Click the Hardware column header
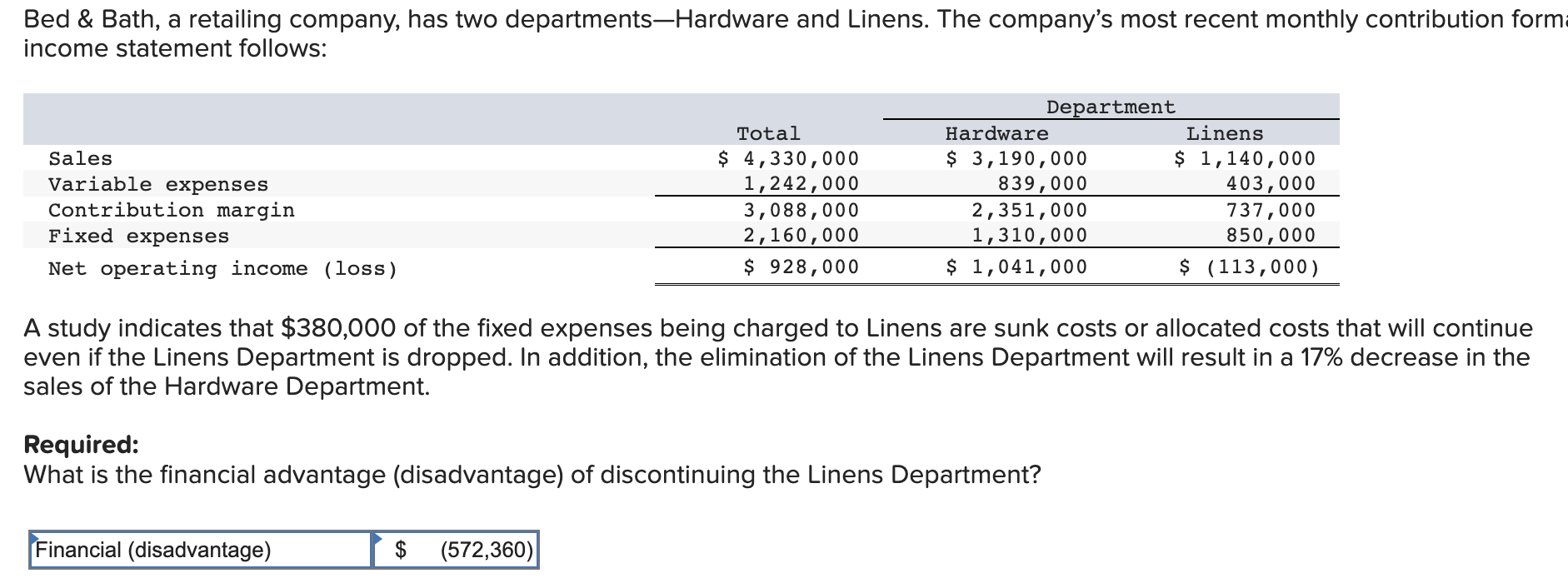The width and height of the screenshot is (1568, 583). [996, 133]
